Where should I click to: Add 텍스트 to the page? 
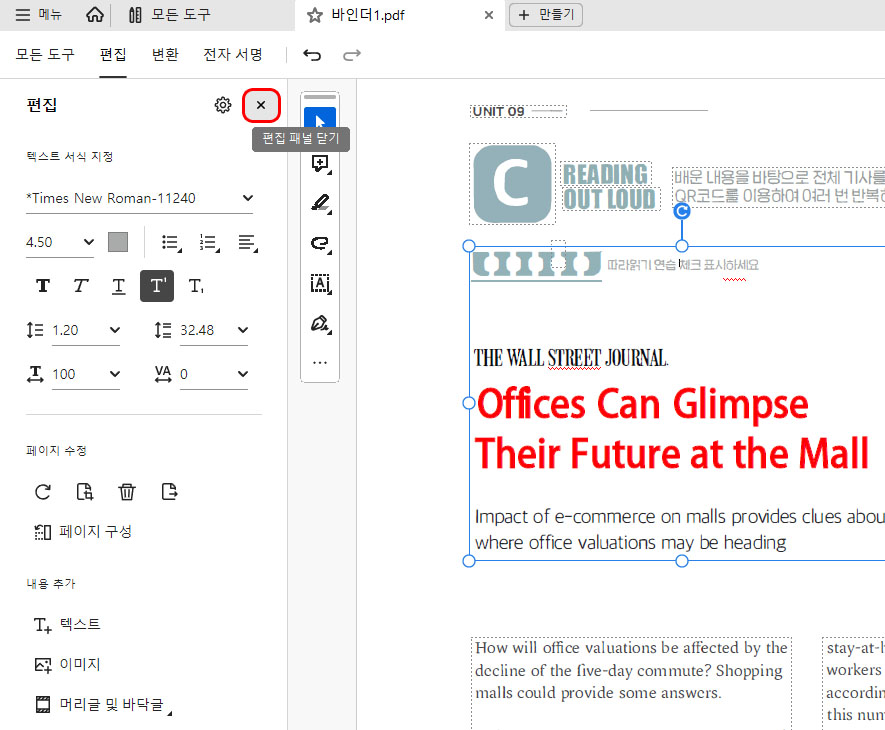pos(67,624)
